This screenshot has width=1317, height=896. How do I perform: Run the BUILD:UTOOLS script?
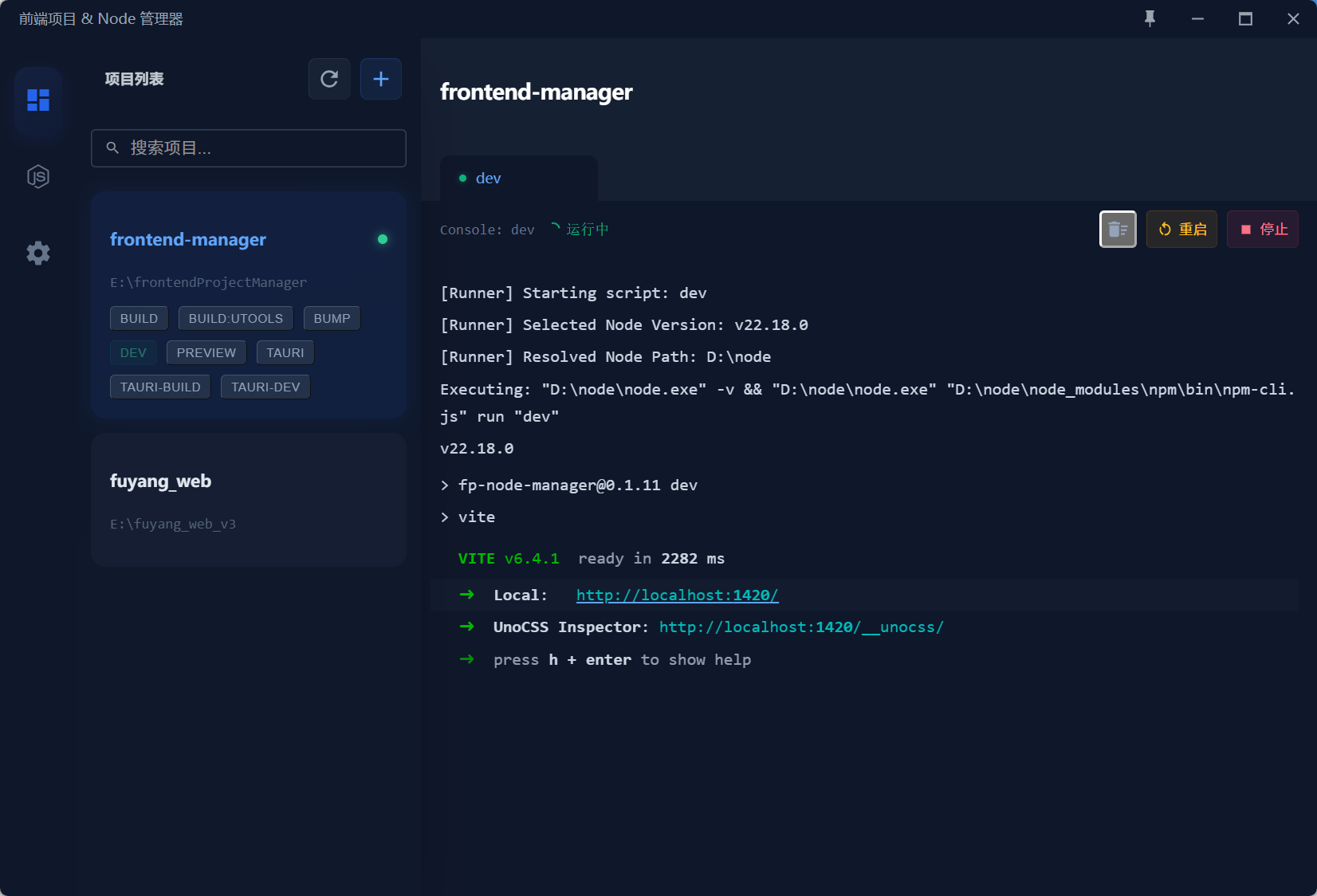point(235,318)
